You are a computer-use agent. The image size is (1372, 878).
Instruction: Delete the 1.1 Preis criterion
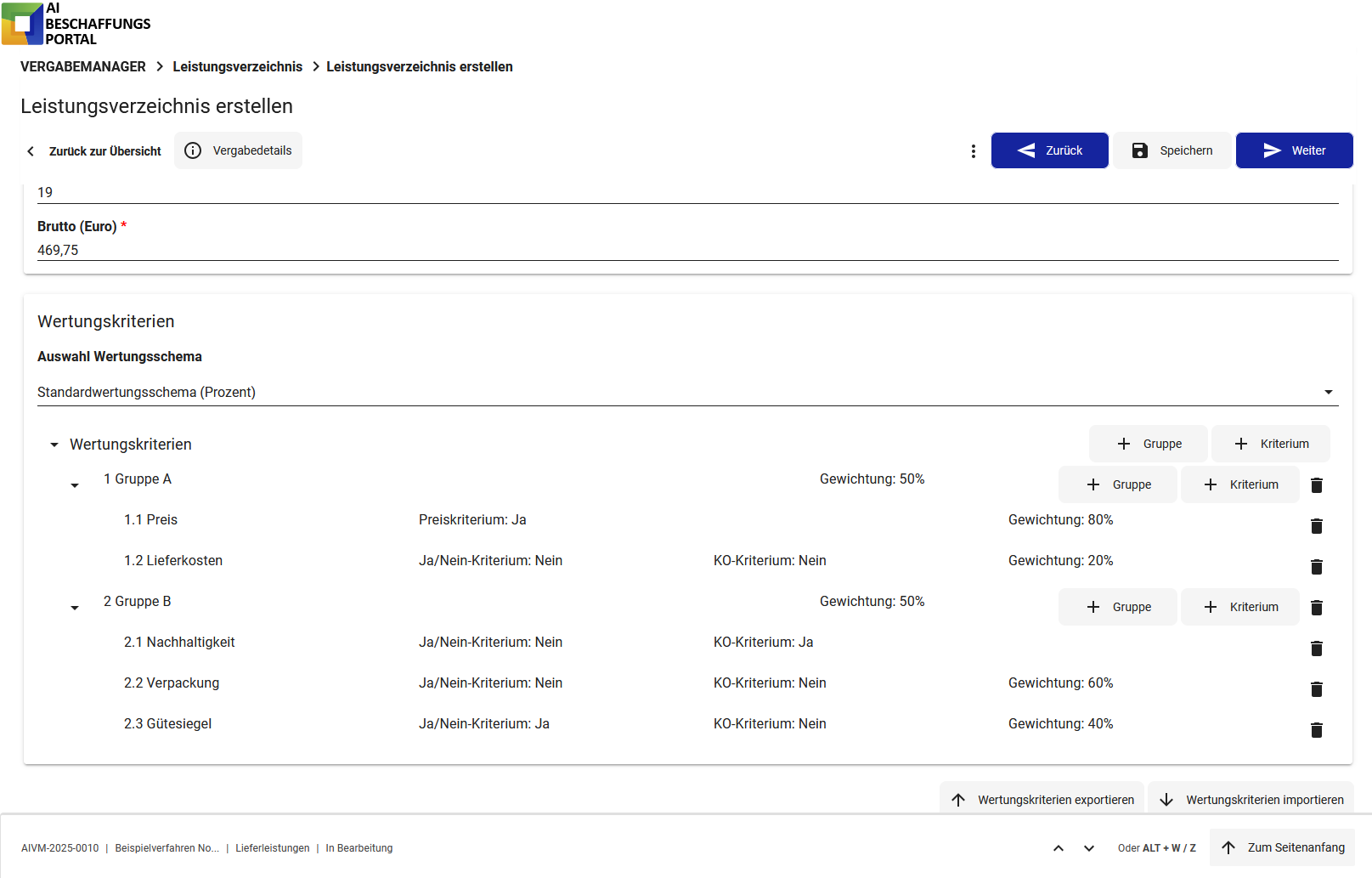pyautogui.click(x=1316, y=526)
